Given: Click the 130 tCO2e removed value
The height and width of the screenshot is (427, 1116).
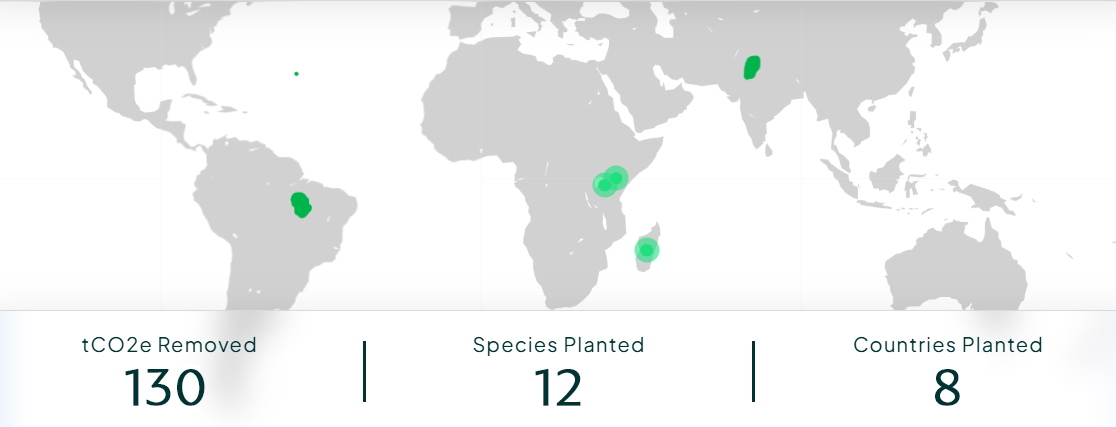Looking at the screenshot, I should [165, 388].
